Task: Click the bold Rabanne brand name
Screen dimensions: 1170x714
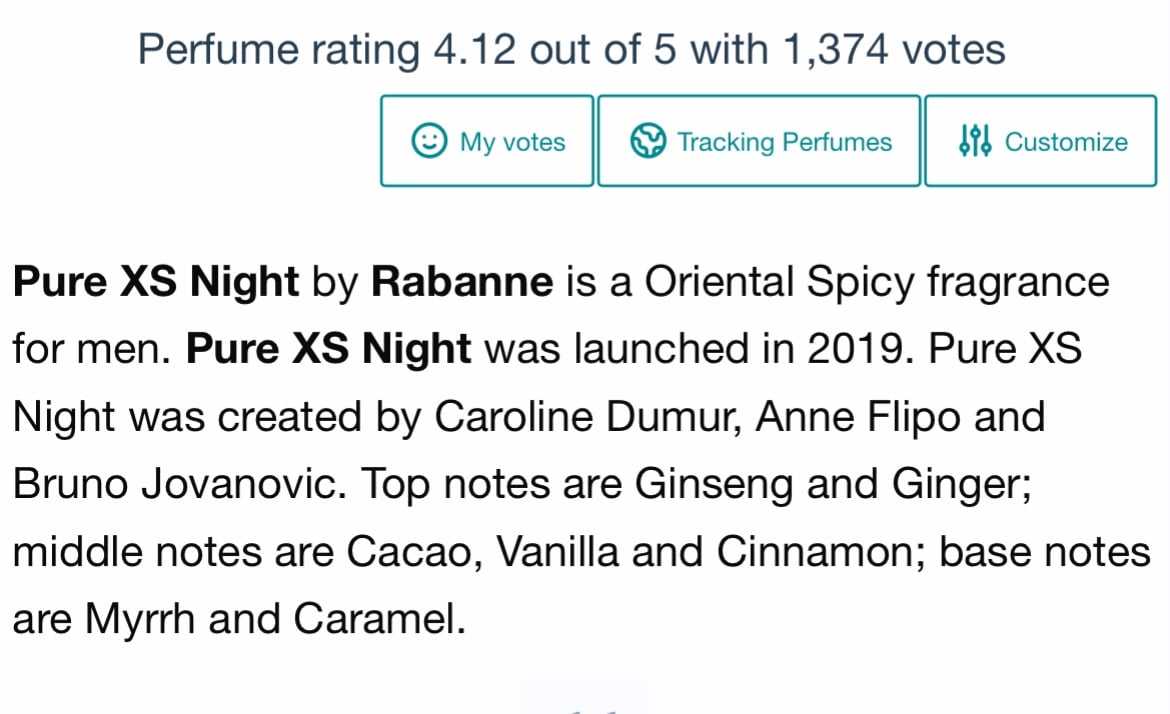Action: point(462,282)
